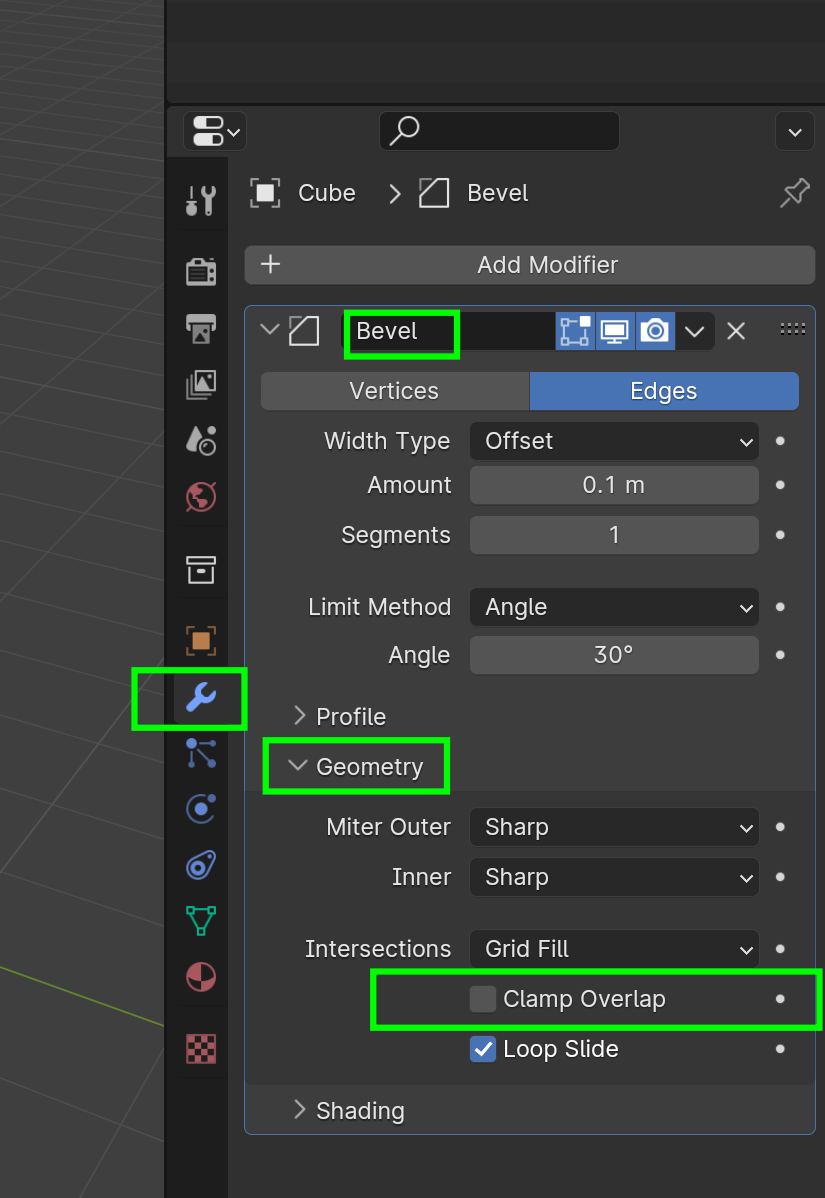Select the Edges affect tab
Image resolution: width=825 pixels, height=1198 pixels.
(664, 391)
